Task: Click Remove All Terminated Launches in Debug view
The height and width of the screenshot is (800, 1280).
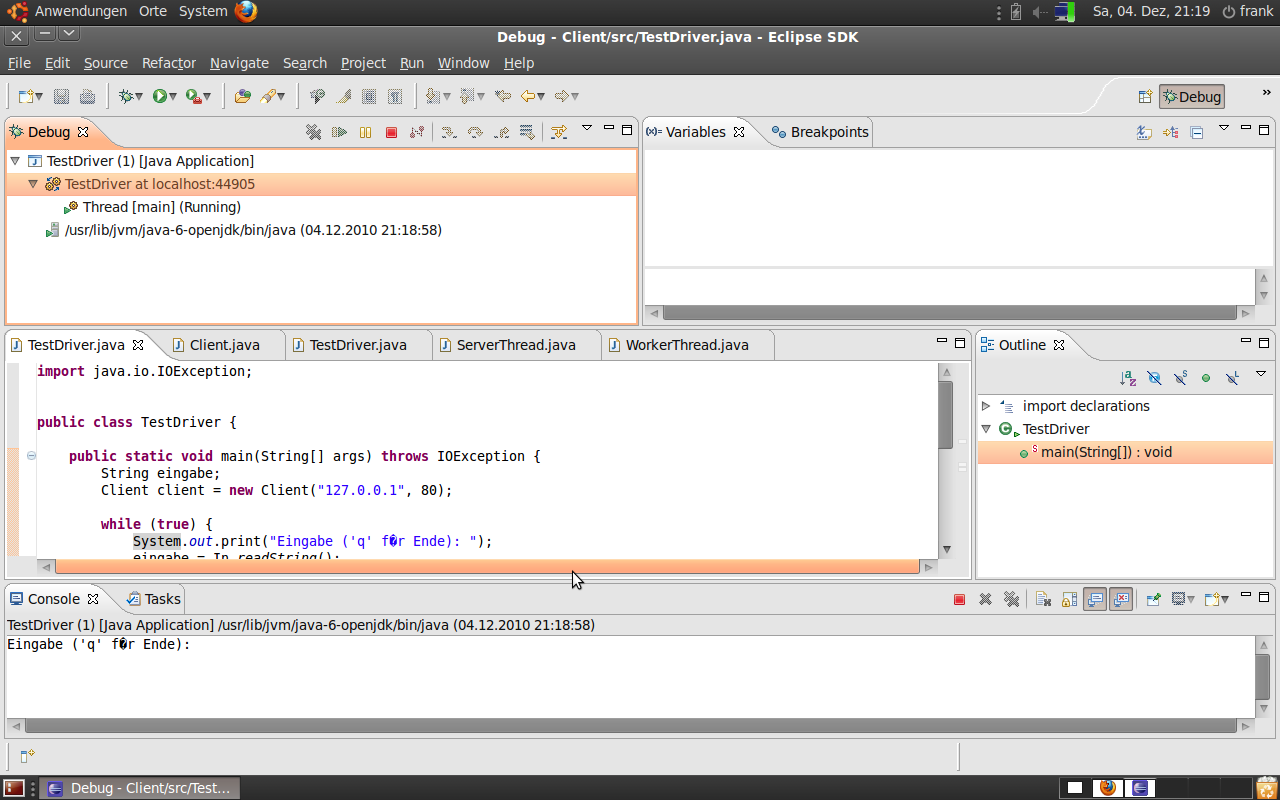Action: 313,131
